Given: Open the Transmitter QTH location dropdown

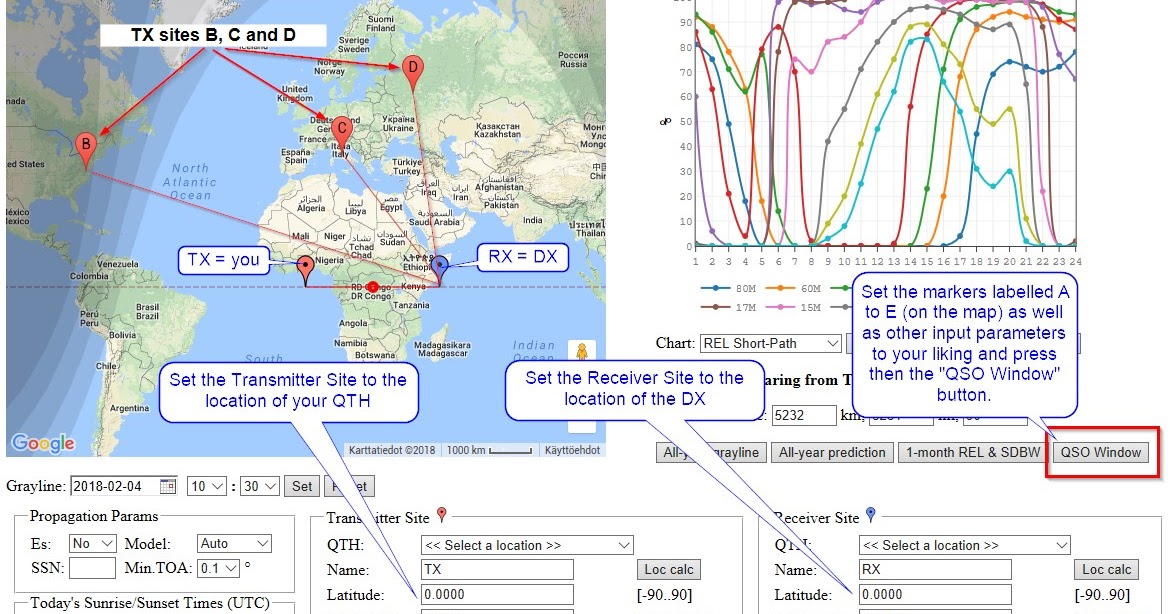Looking at the screenshot, I should pos(527,544).
